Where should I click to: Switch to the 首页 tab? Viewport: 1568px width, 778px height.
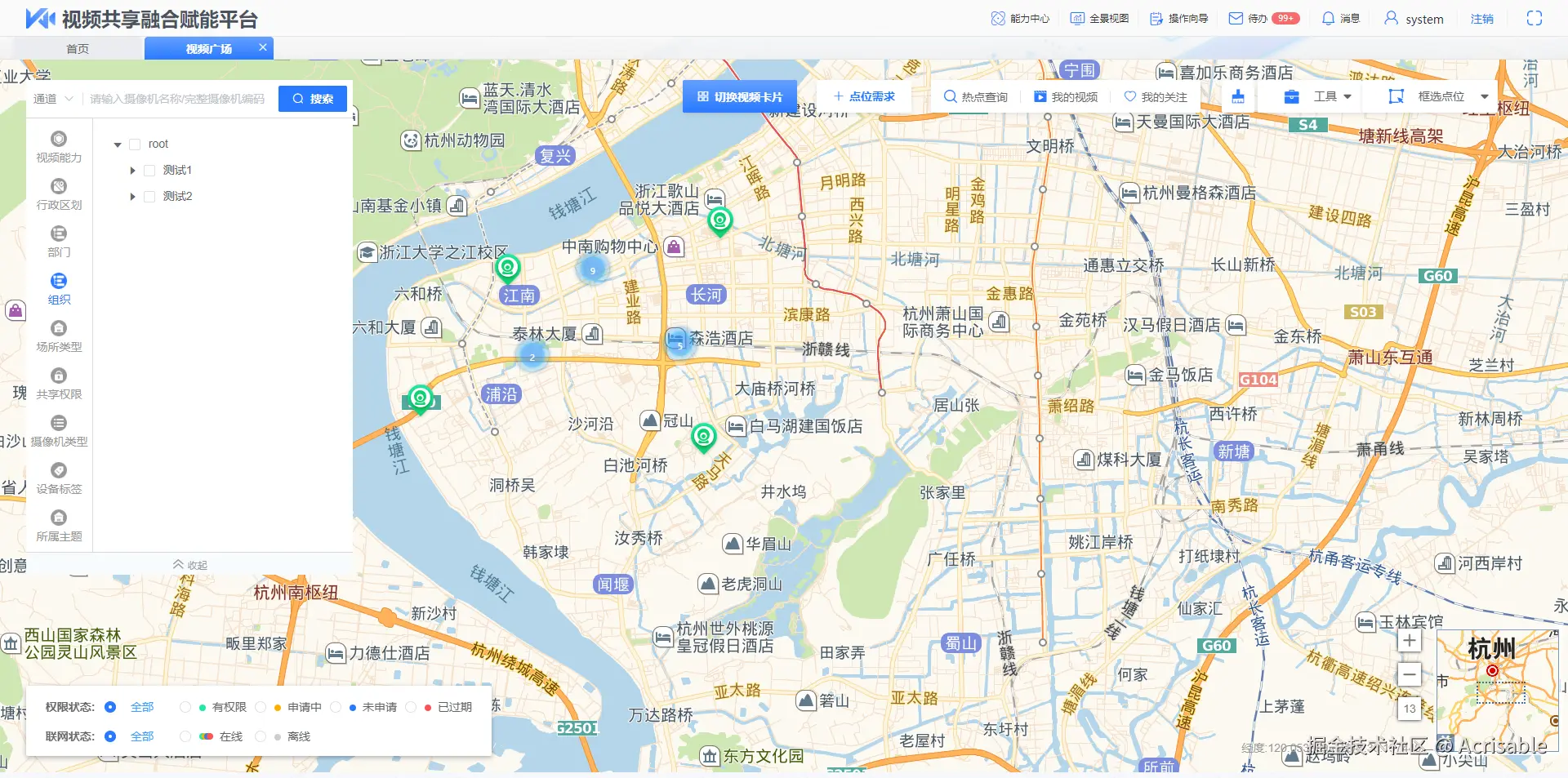[x=78, y=49]
